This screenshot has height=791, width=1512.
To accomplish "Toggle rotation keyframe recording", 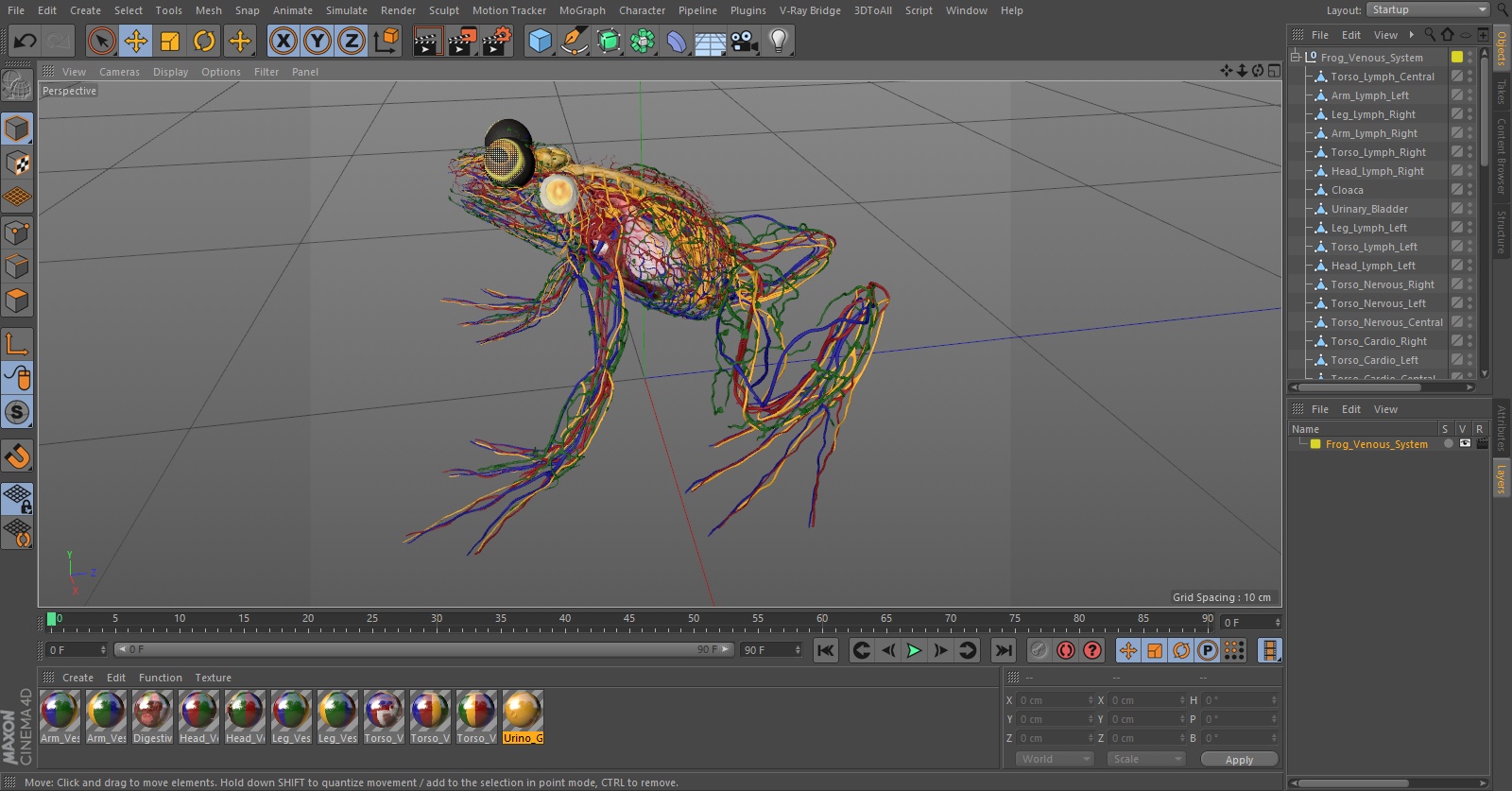I will 1181,650.
